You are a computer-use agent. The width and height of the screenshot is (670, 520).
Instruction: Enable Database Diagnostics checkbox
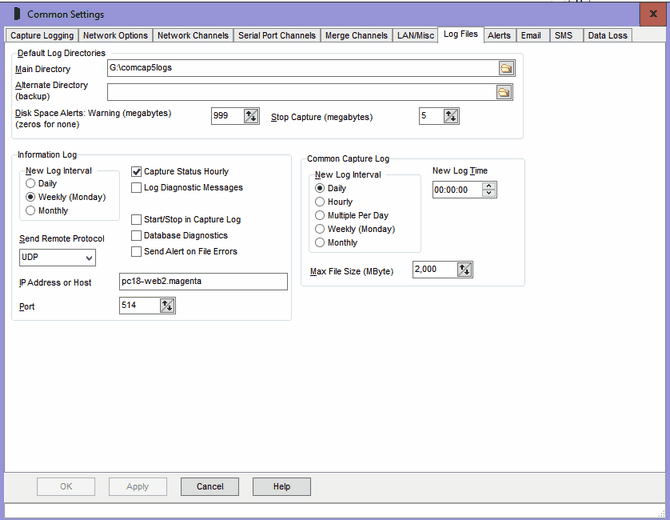pyautogui.click(x=136, y=235)
